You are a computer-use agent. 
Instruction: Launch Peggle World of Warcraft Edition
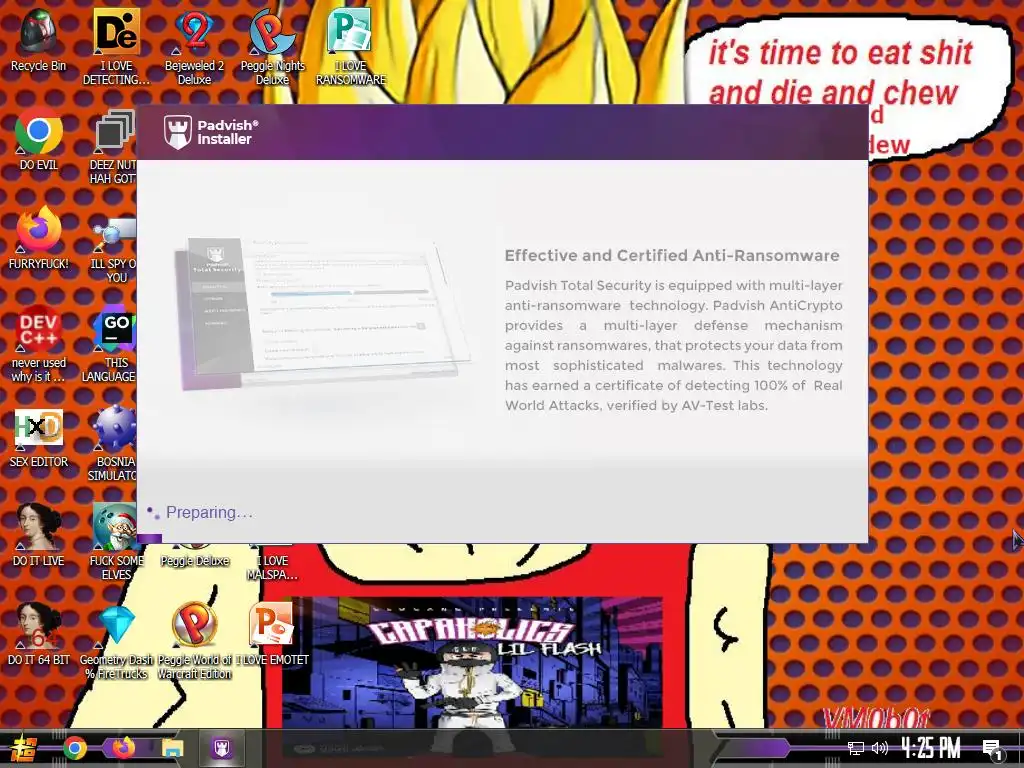[x=194, y=641]
